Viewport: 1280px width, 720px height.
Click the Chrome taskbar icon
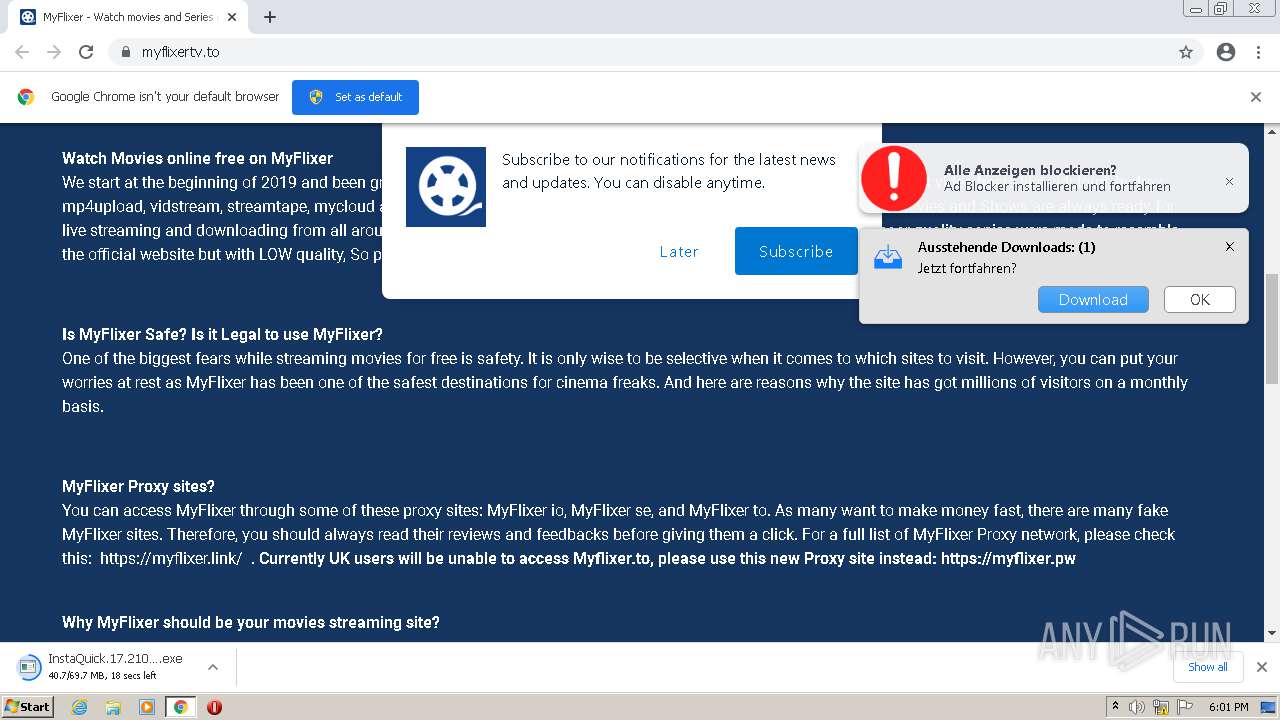coord(180,707)
